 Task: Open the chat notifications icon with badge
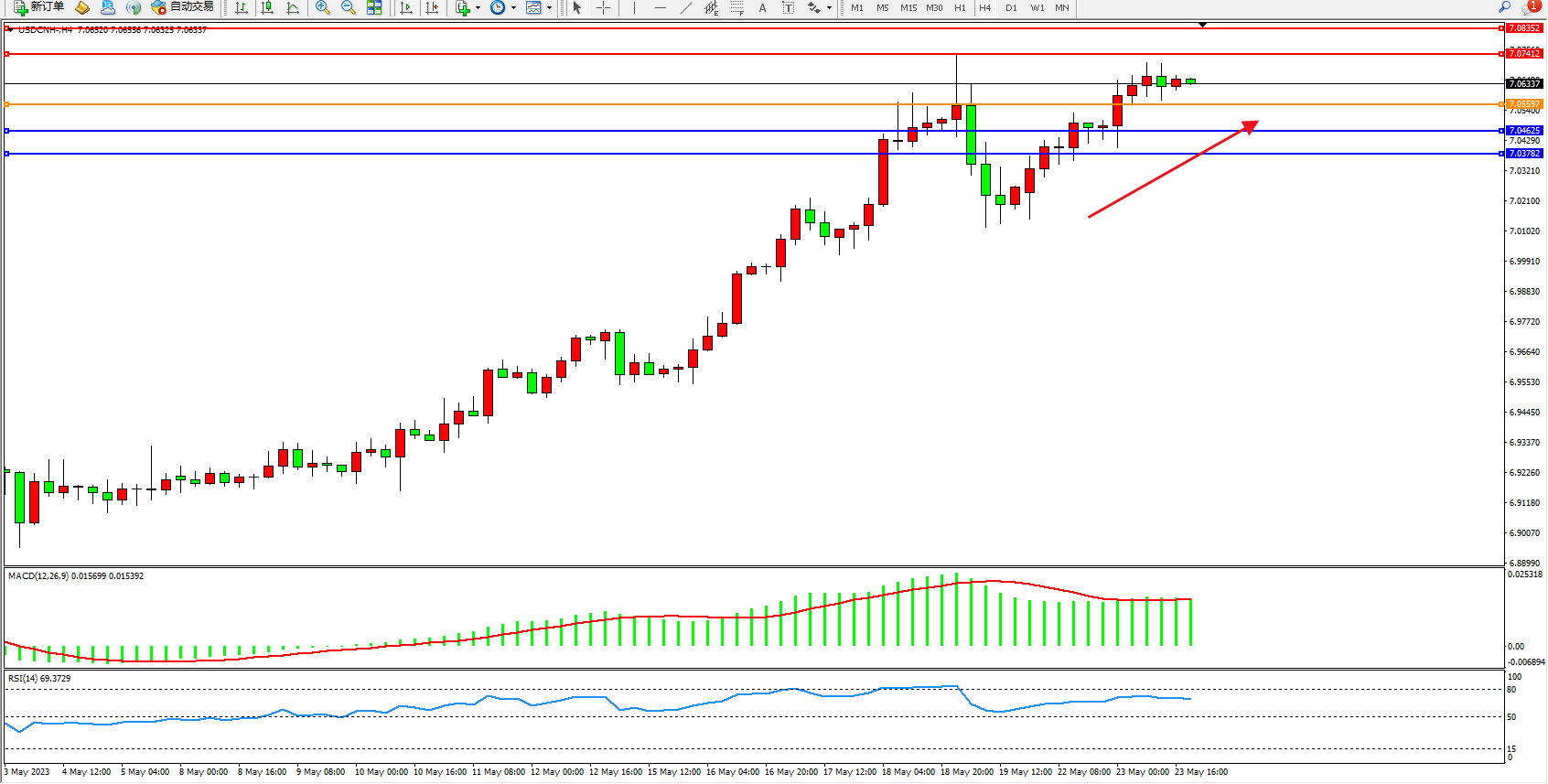point(1529,7)
